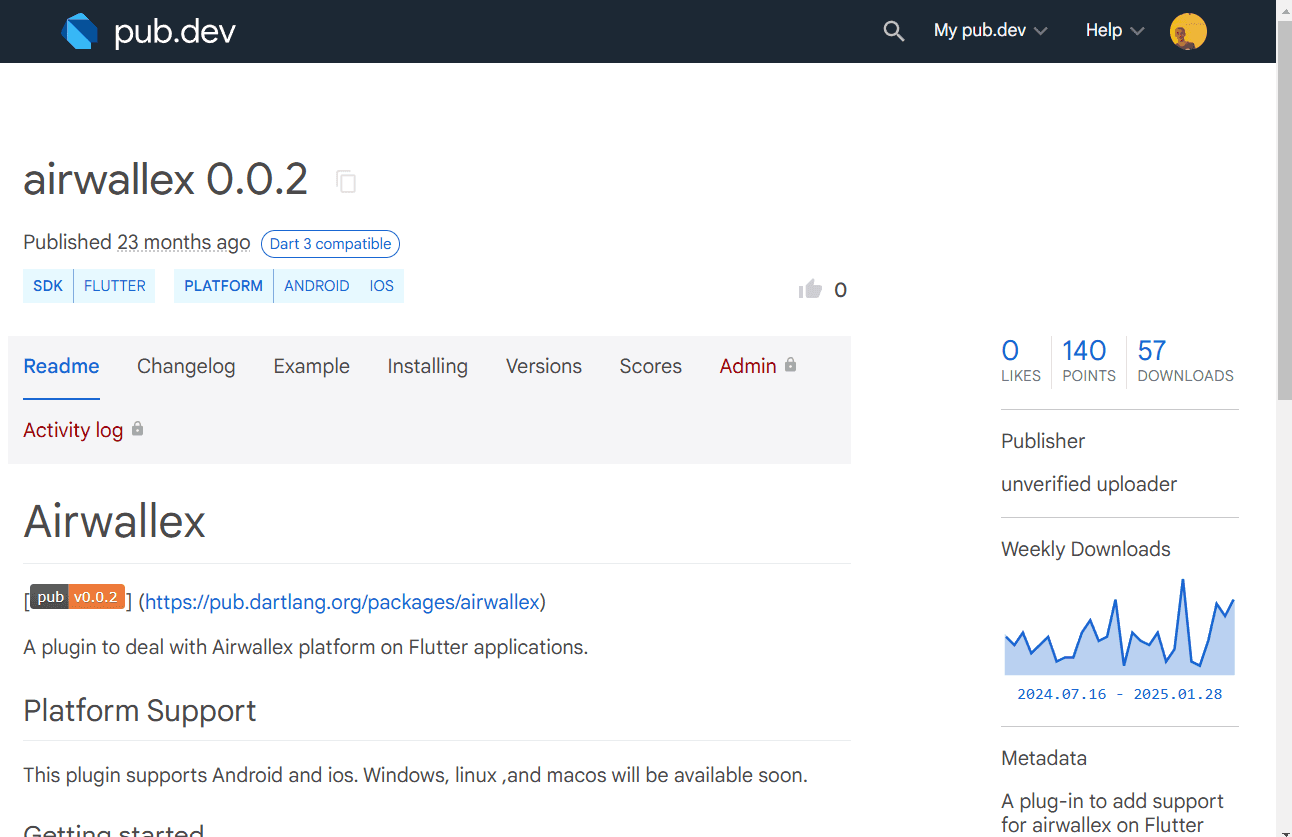Click the ANDROID platform tag
The image size is (1292, 837).
tap(317, 286)
